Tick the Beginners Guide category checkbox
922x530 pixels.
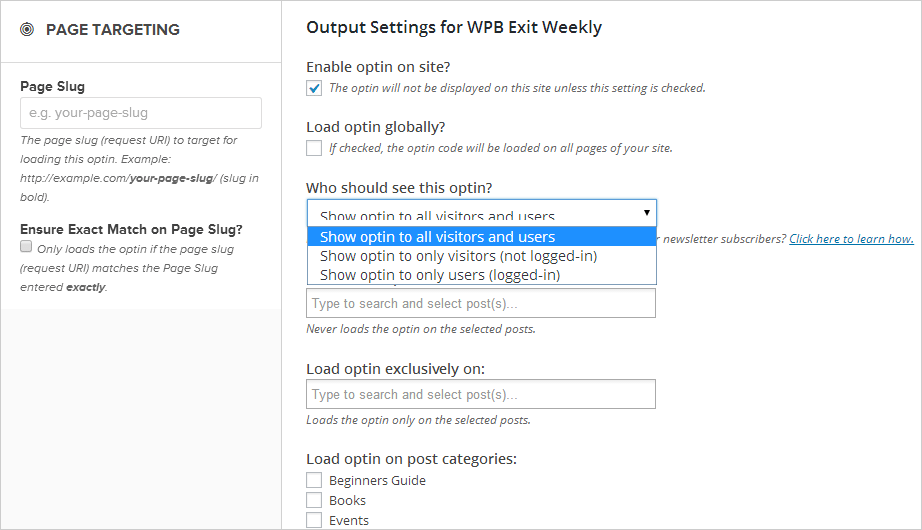(314, 481)
